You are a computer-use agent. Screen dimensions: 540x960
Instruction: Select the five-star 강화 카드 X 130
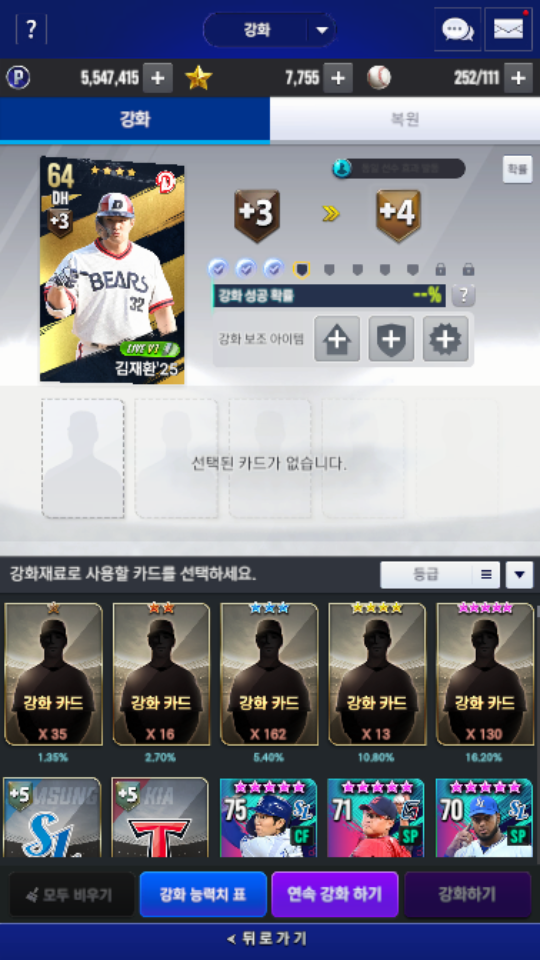coord(484,674)
